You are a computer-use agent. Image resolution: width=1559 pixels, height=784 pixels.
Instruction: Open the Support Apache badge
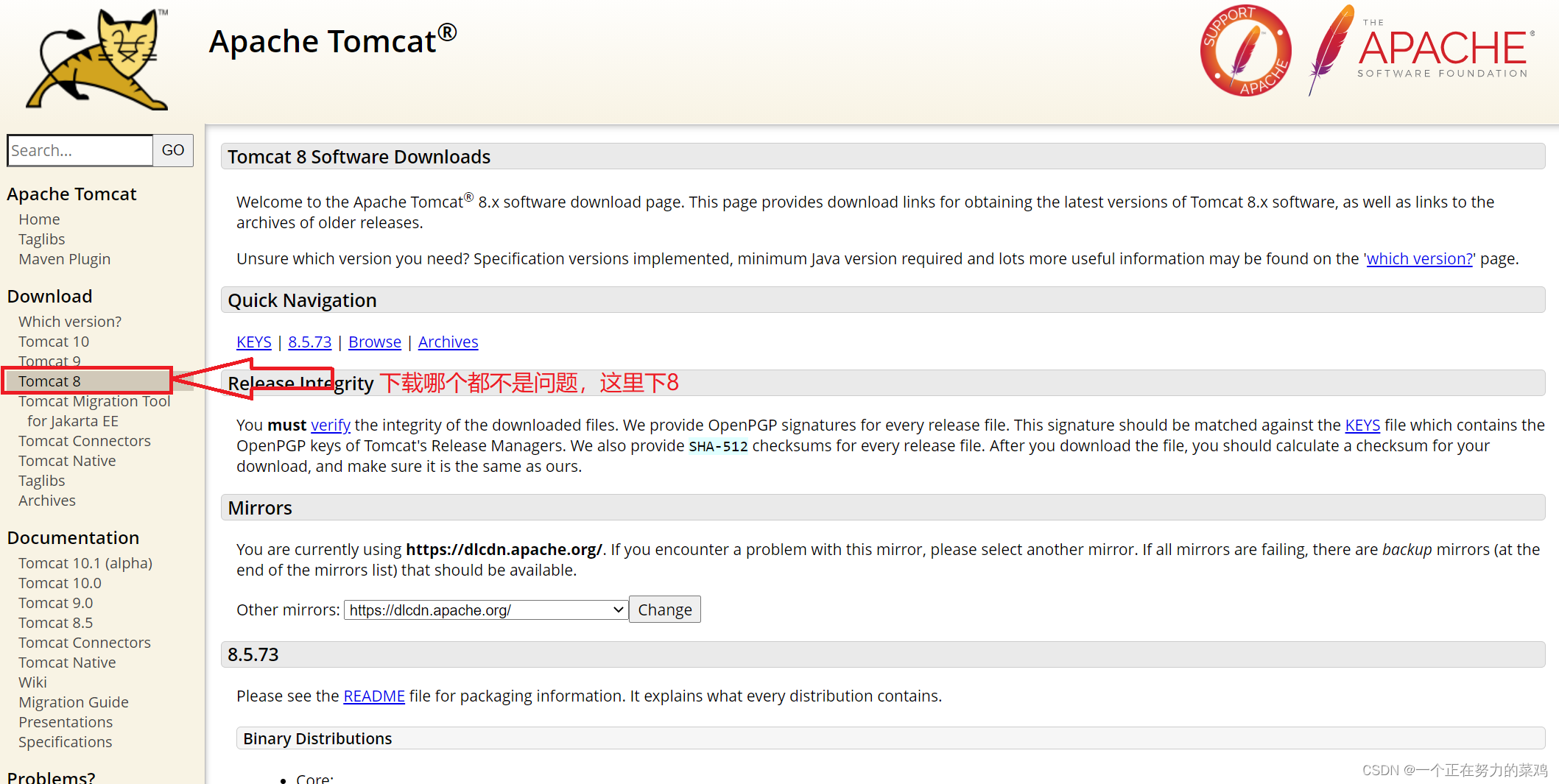[x=1245, y=51]
